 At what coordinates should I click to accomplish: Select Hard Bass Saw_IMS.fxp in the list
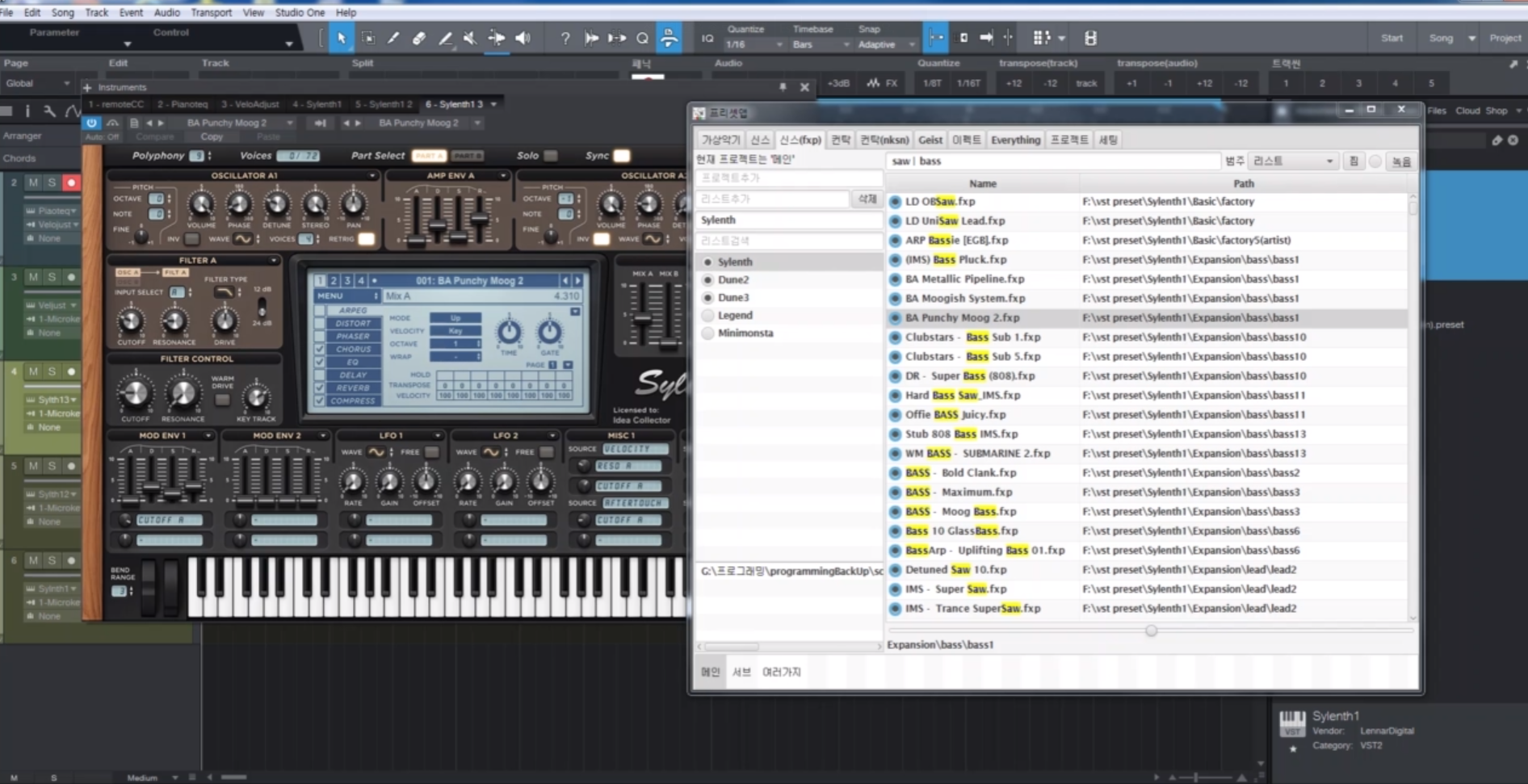1147,396
